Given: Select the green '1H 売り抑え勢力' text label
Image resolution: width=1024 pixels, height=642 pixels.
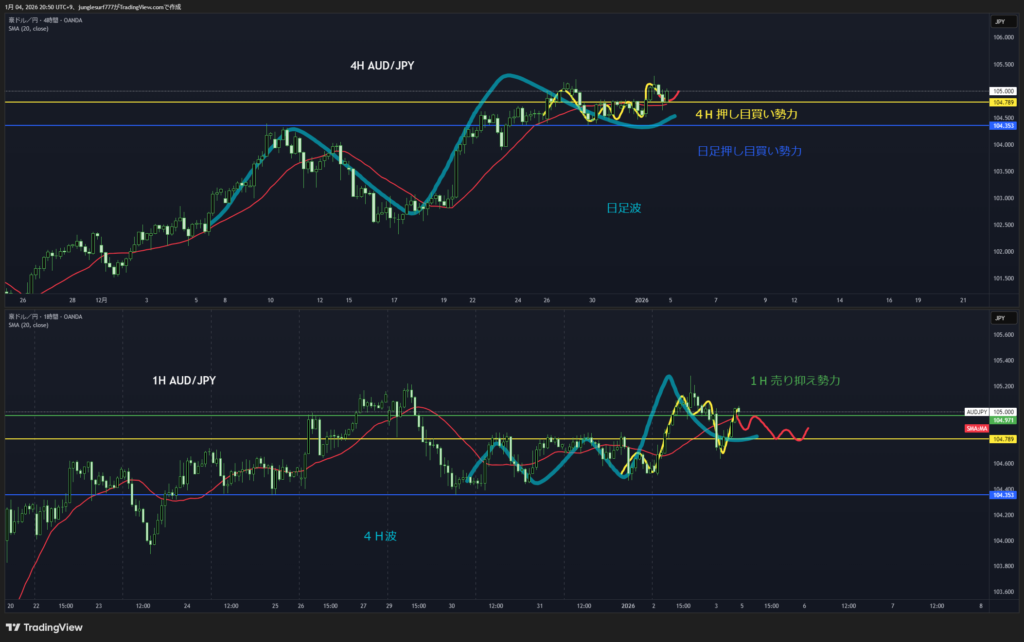Looking at the screenshot, I should [795, 381].
